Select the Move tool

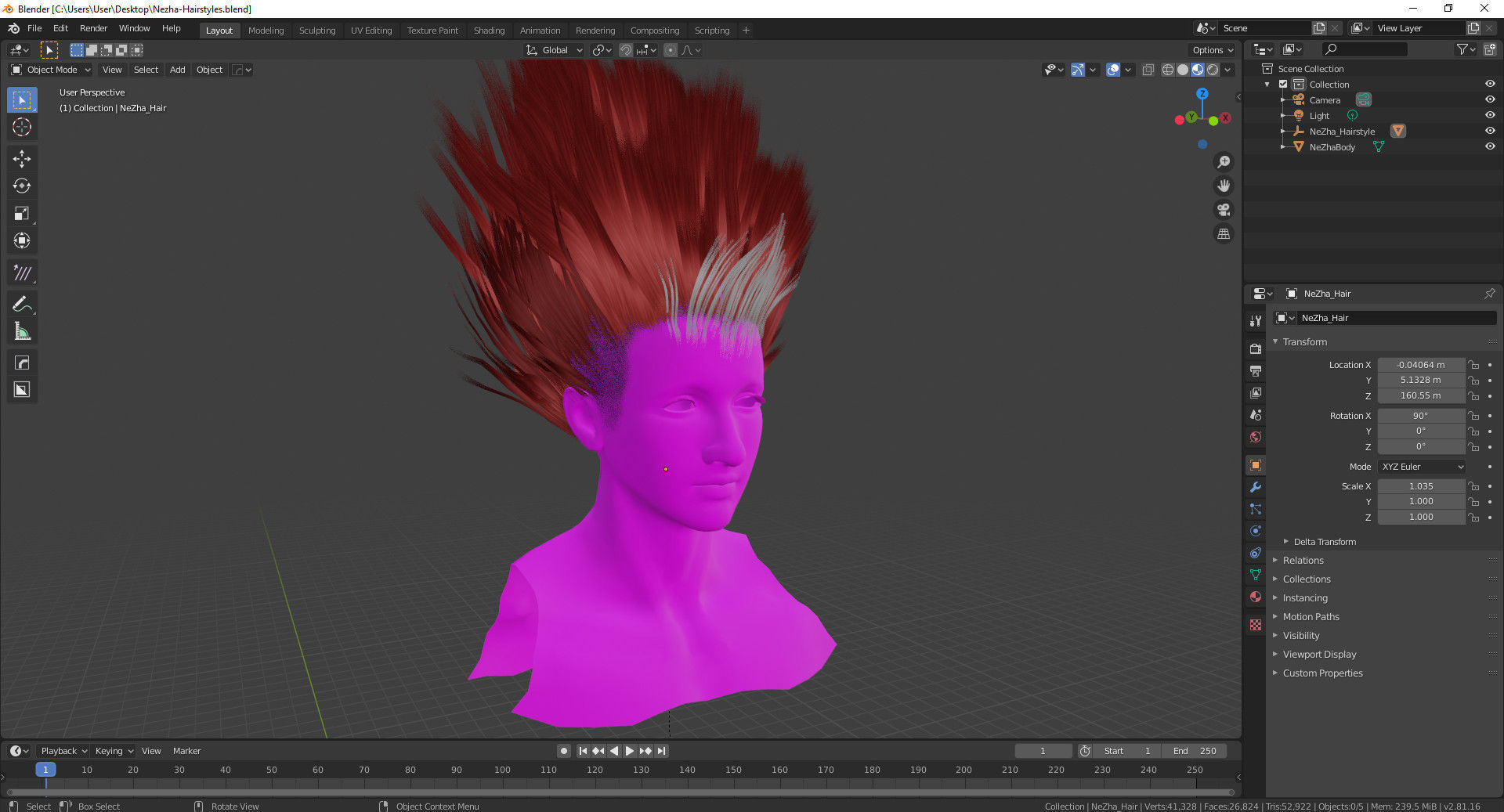(22, 159)
